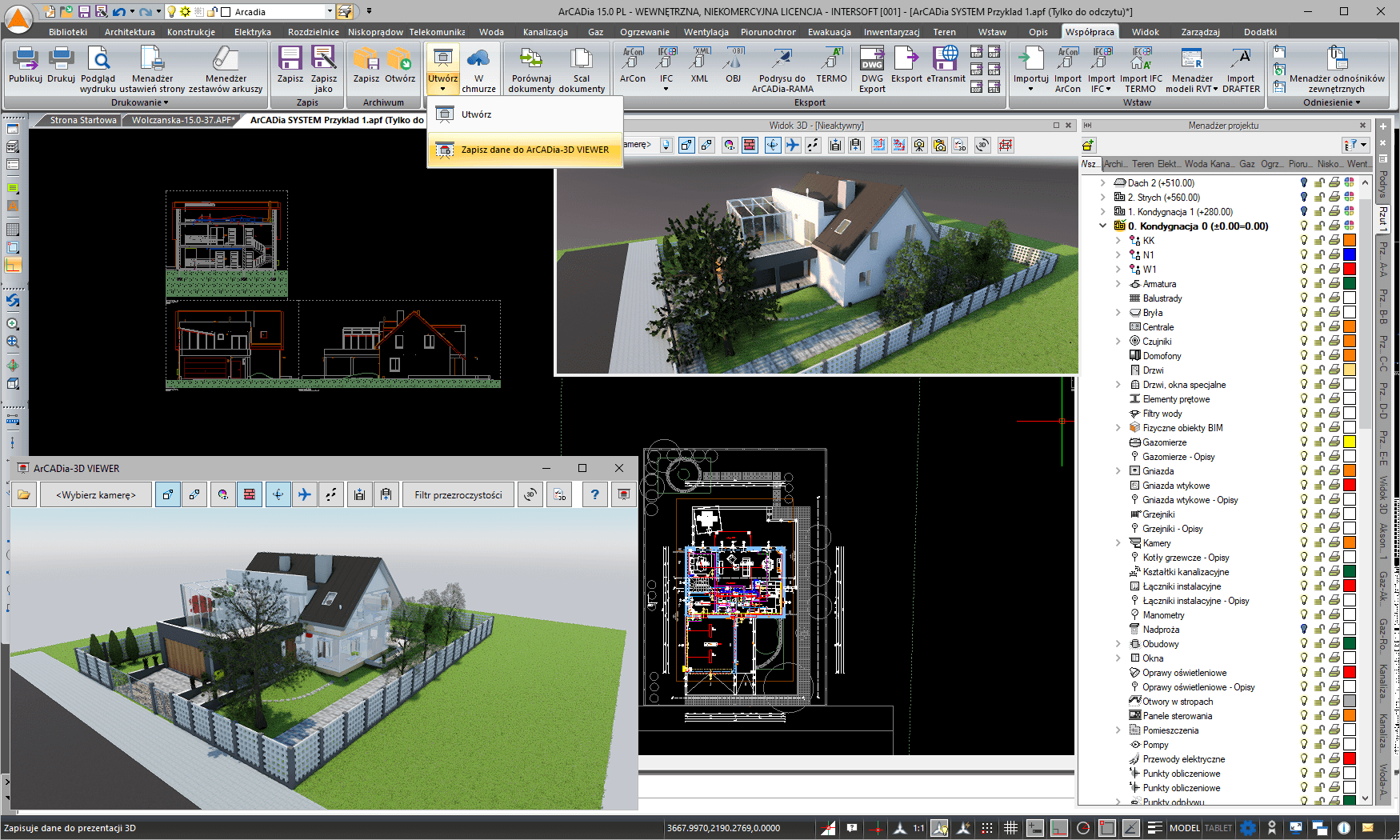Viewport: 1400px width, 840px height.
Task: Click the DWG Export icon
Action: pyautogui.click(x=872, y=59)
